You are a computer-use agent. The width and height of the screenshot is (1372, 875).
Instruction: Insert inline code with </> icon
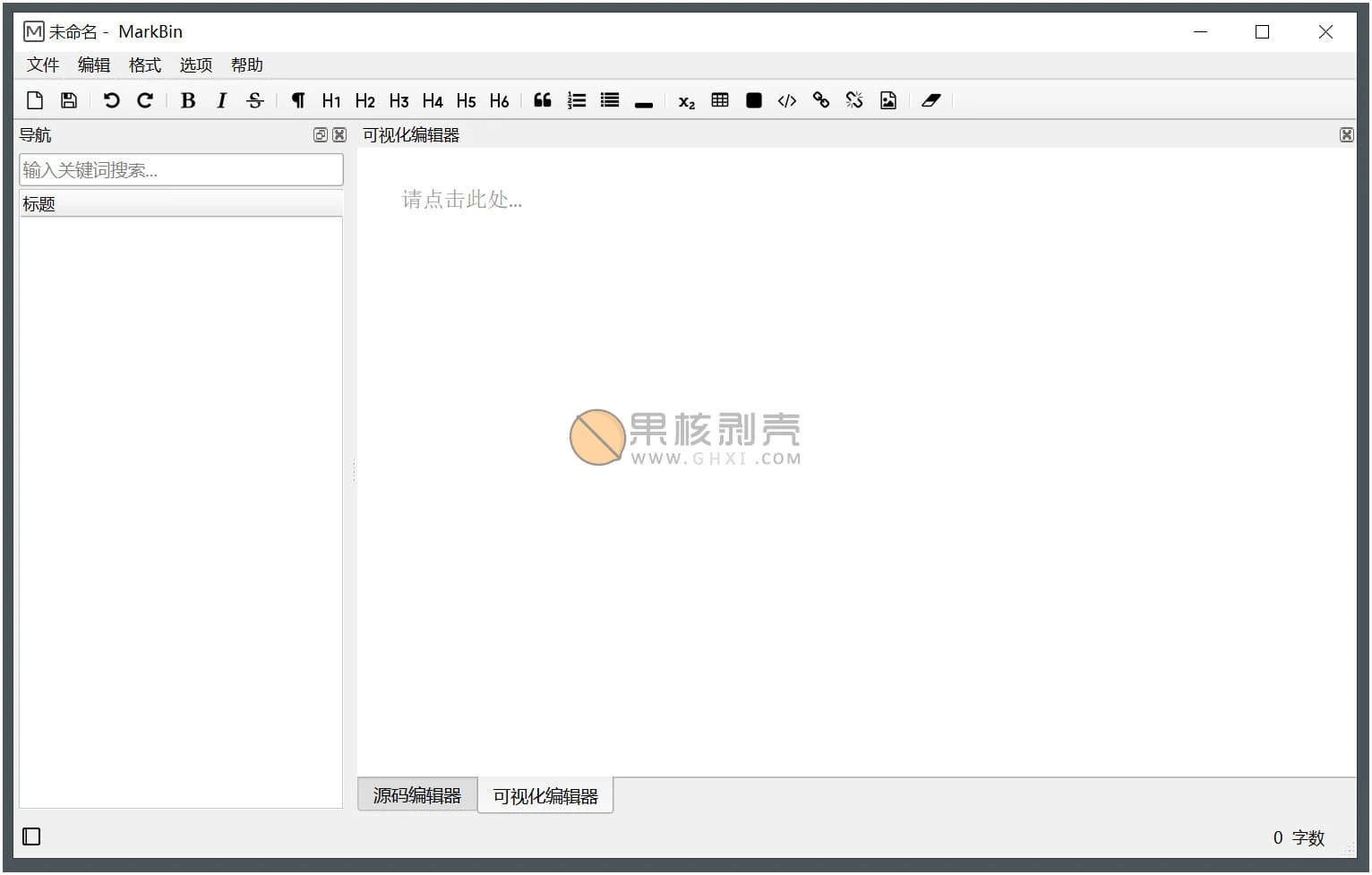787,100
